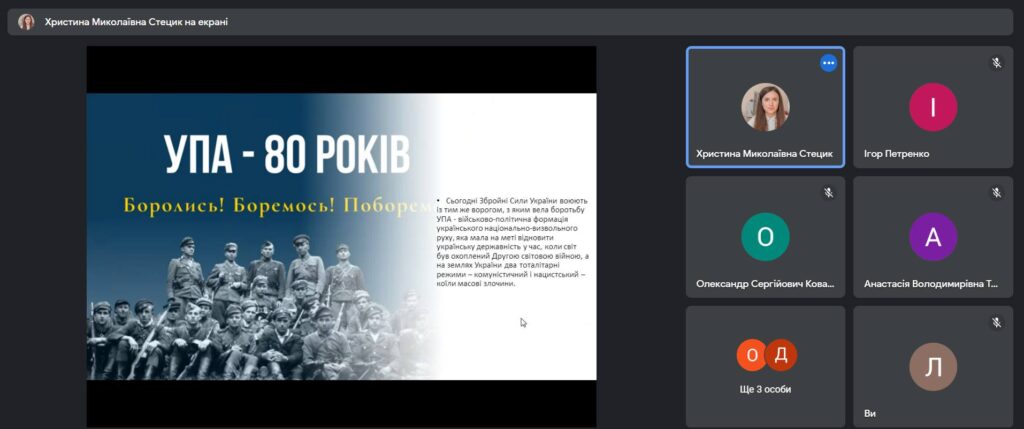Screen dimensions: 1024x429
Task: Click muted microphone icon on Ігор Петренко tile
Action: coord(996,63)
